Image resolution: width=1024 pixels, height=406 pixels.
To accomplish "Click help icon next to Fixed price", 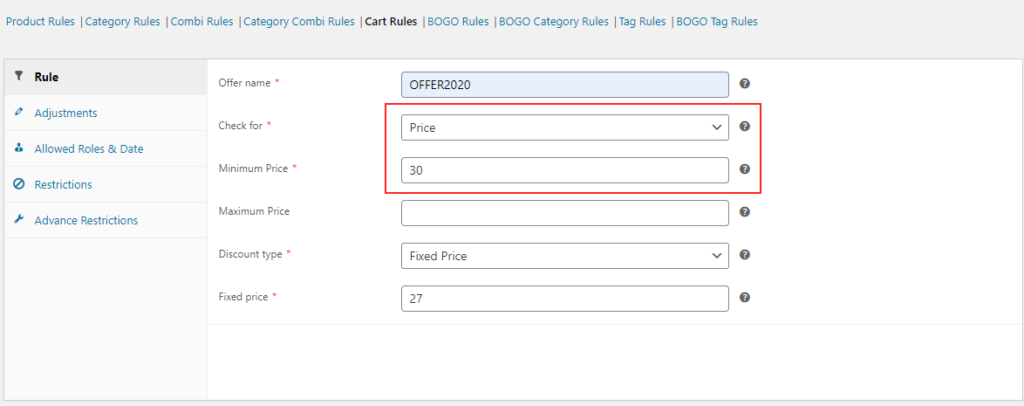I will click(745, 298).
